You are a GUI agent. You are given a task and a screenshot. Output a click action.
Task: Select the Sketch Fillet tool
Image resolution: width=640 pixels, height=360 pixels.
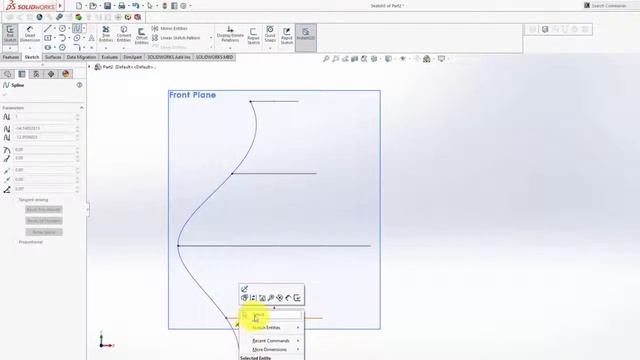77,47
